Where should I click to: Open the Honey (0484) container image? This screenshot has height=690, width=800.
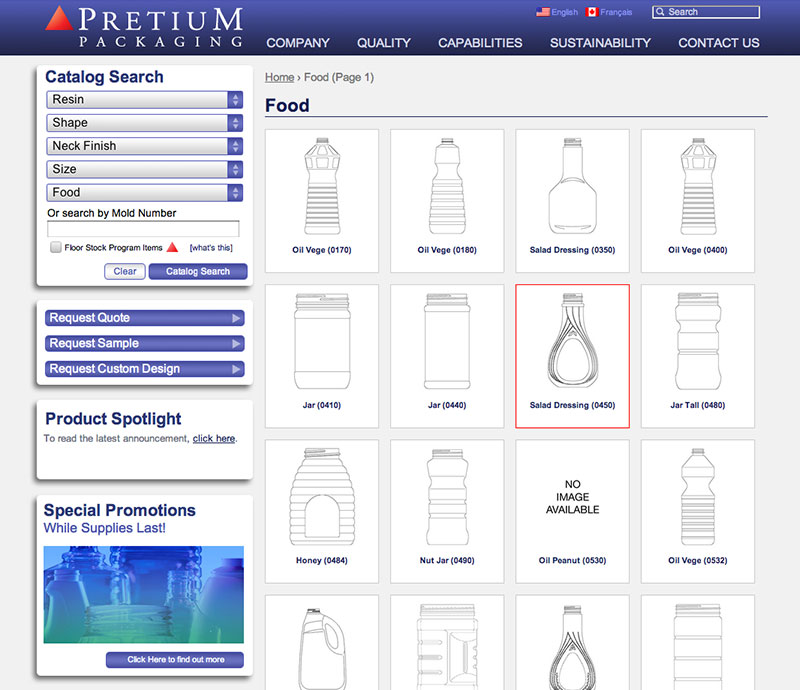pos(322,497)
